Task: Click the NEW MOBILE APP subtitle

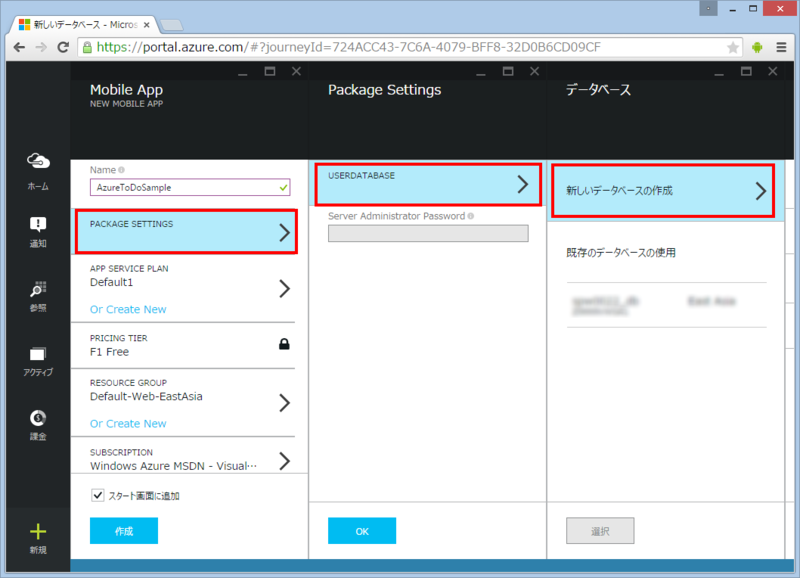Action: 127,104
